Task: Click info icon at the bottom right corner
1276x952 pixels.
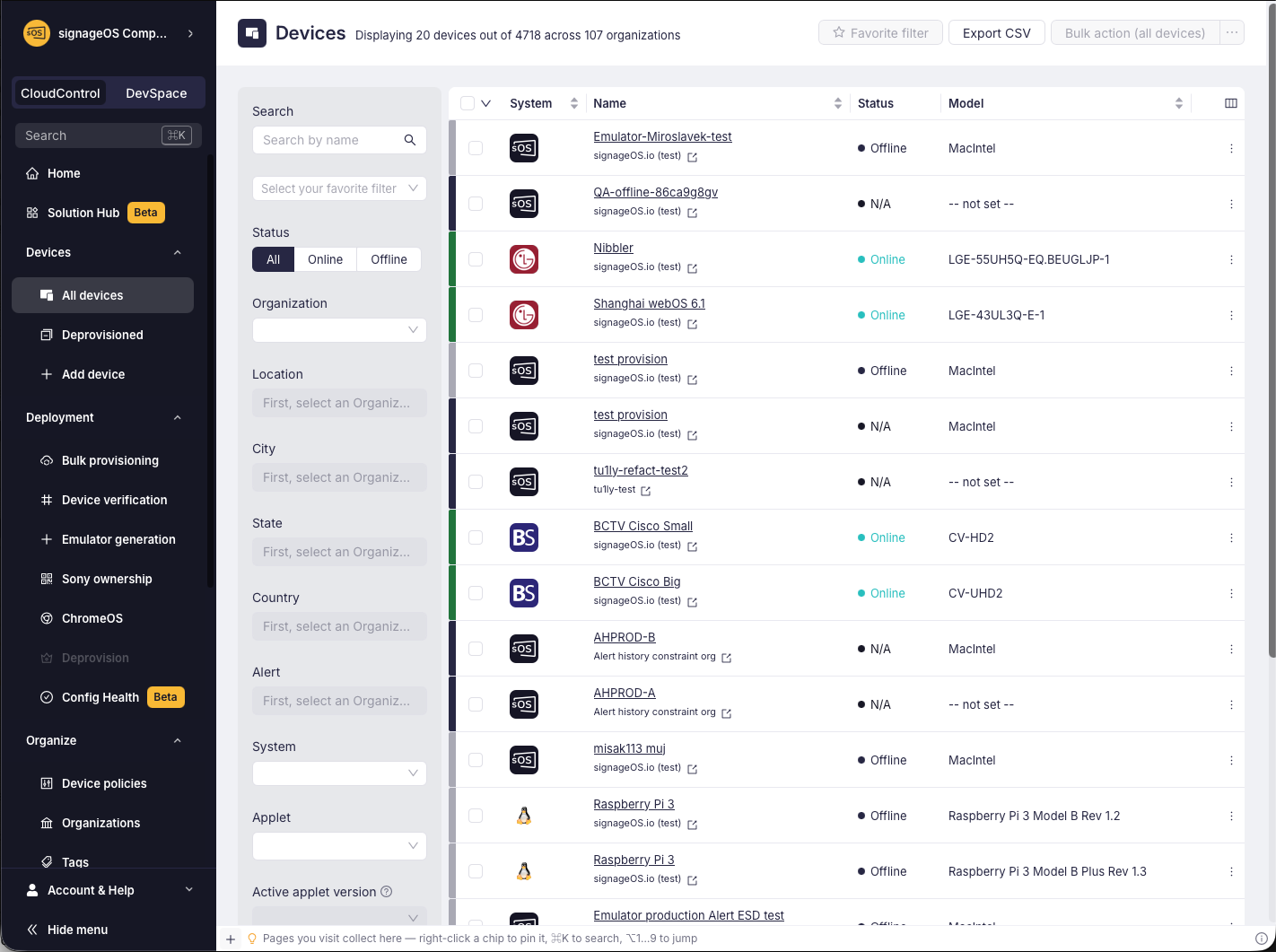Action: [x=1261, y=939]
